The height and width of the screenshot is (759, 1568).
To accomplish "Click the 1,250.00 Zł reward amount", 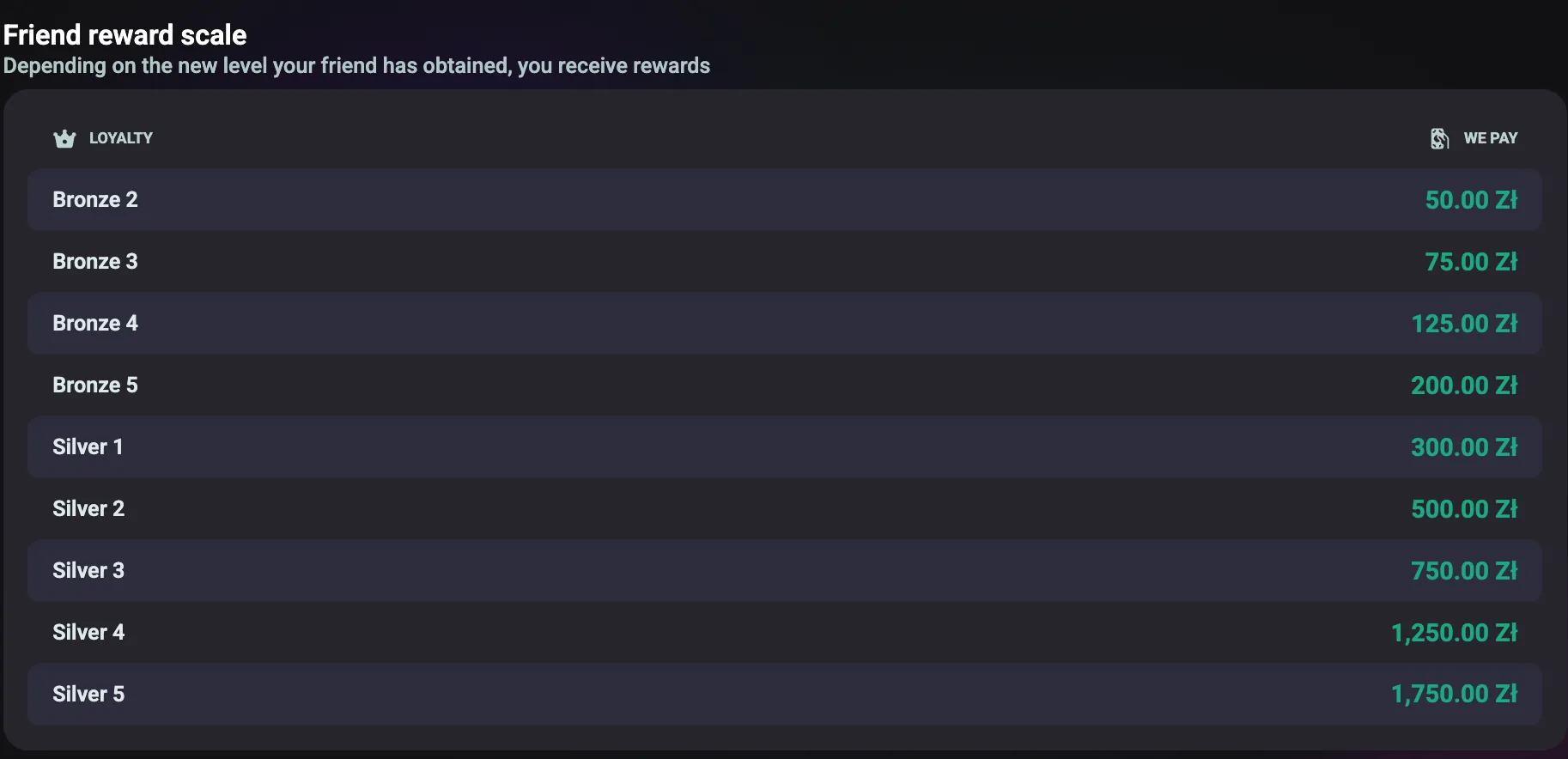I will pyautogui.click(x=1454, y=633).
